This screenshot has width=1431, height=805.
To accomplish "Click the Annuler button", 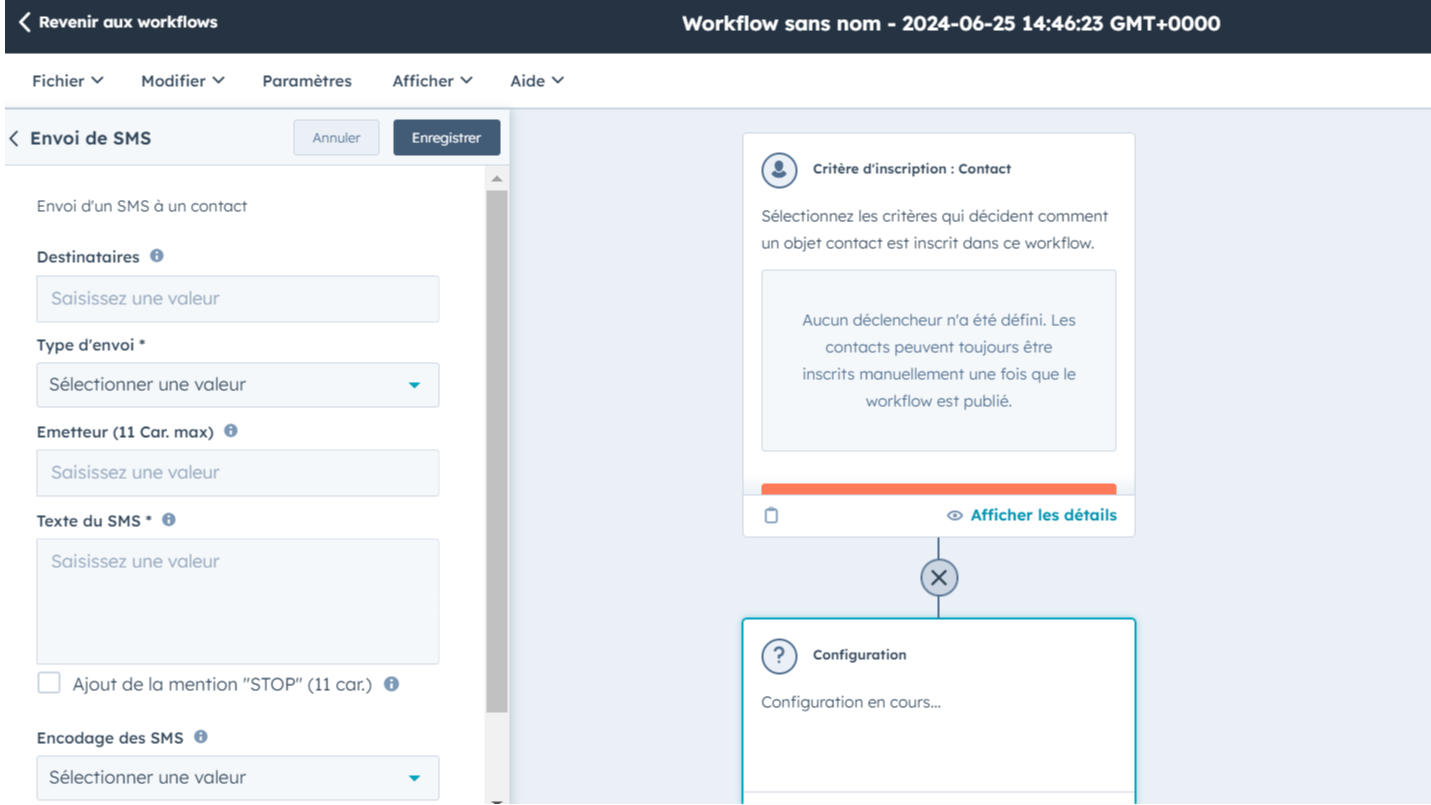I will pos(336,138).
